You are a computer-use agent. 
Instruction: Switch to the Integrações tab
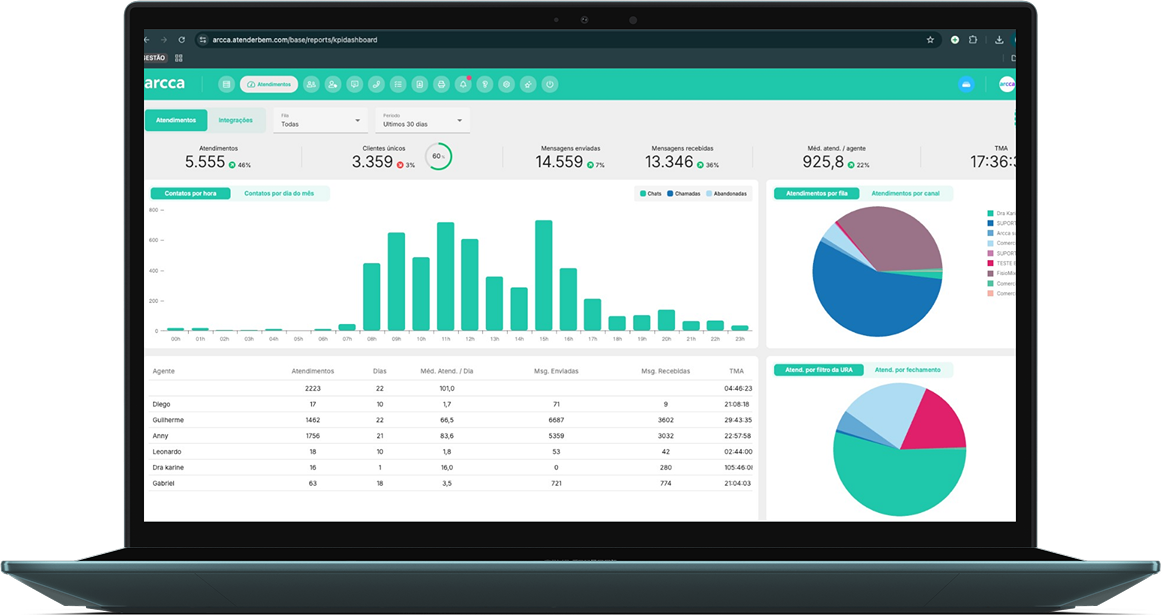pos(236,120)
